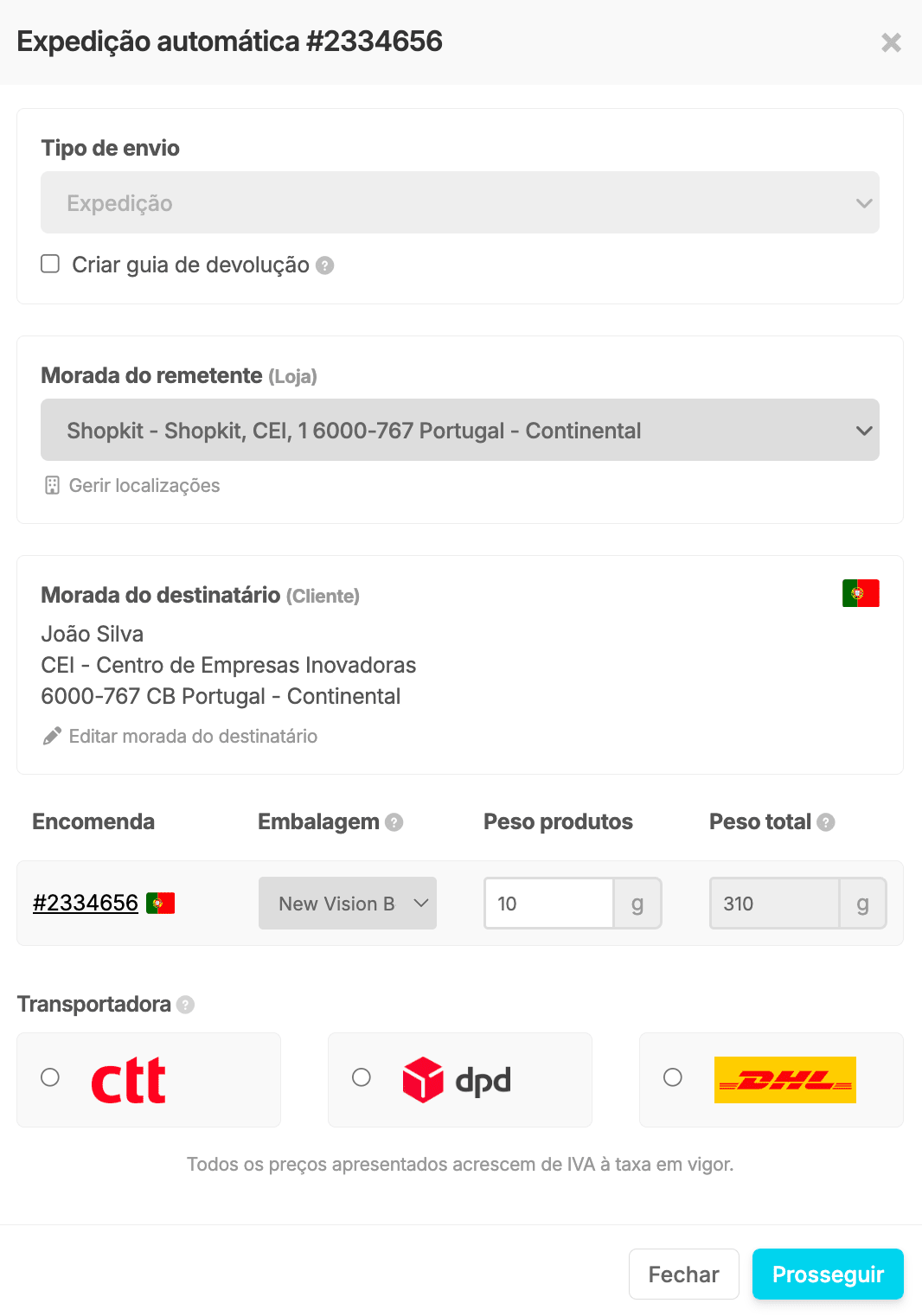Select the CTT radio button
The height and width of the screenshot is (1316, 922).
coord(50,1077)
